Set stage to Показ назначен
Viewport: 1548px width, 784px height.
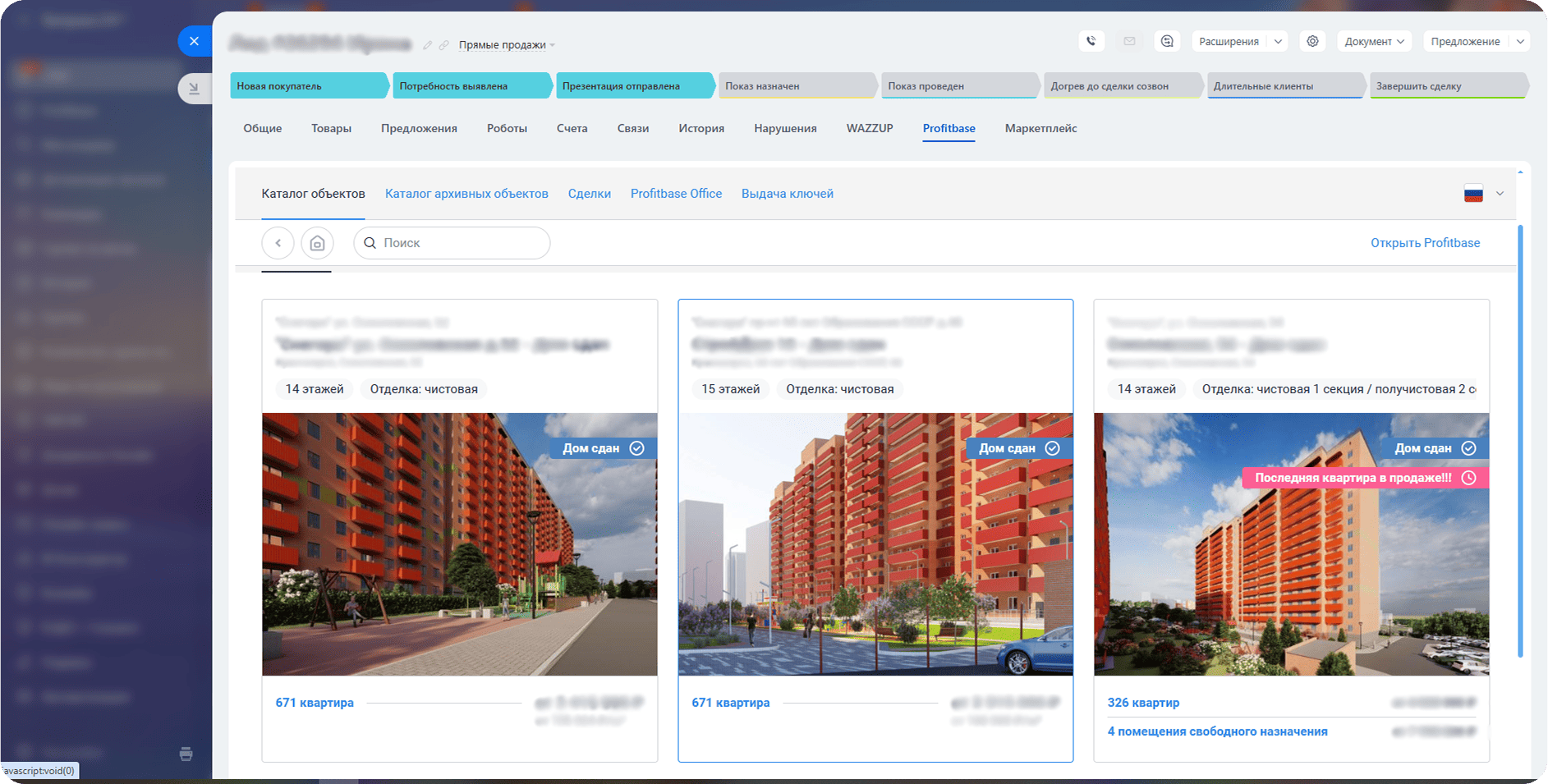[795, 86]
